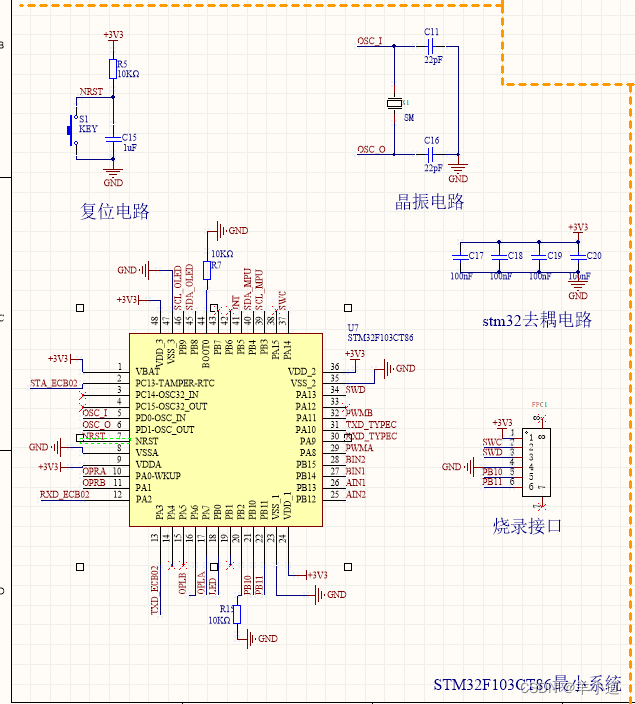Click the BIN2 net label
Image resolution: width=635 pixels, height=704 pixels.
(x=355, y=459)
